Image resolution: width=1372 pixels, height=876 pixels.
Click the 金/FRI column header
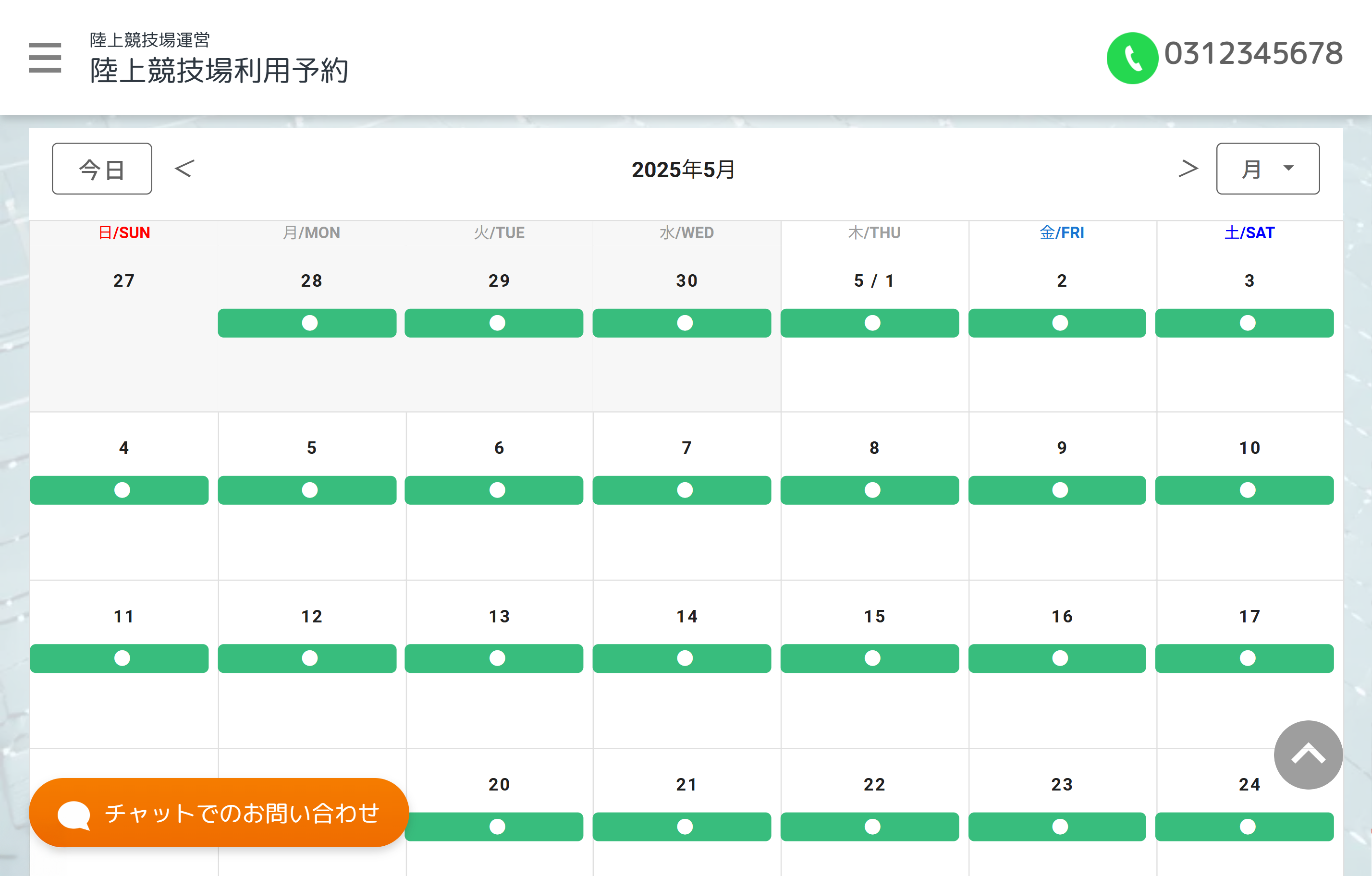point(1062,233)
